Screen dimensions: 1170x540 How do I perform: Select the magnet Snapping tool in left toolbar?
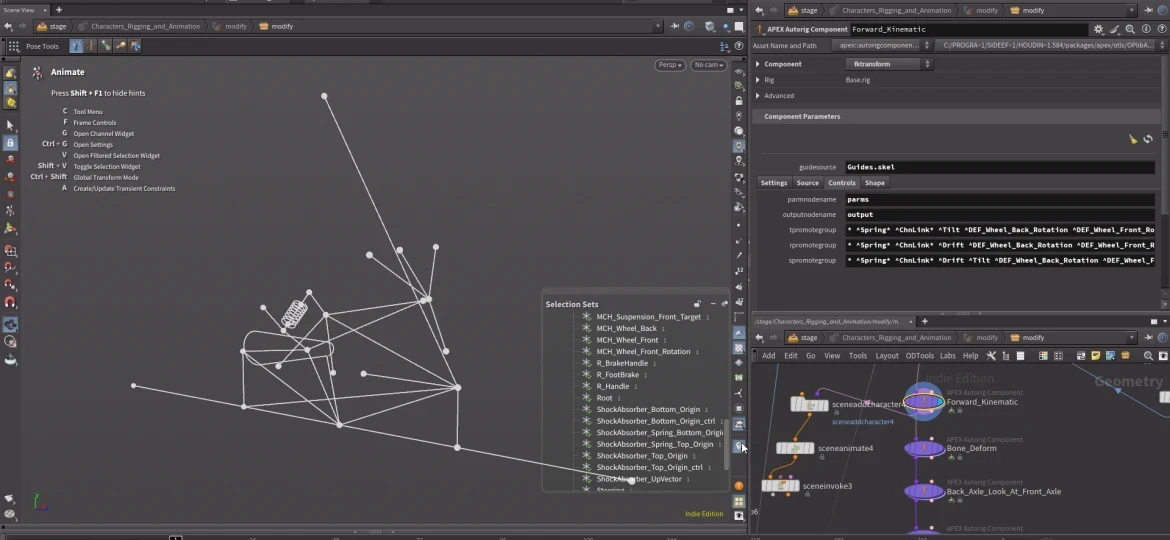(x=10, y=302)
